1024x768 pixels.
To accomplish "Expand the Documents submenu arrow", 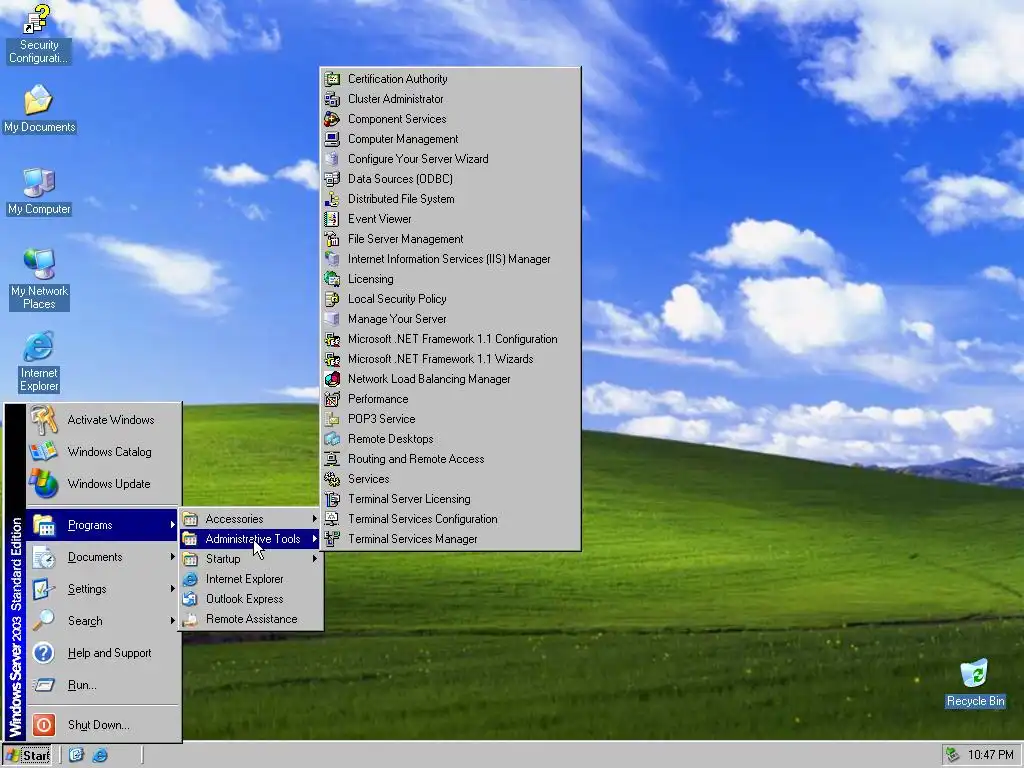I will point(172,557).
